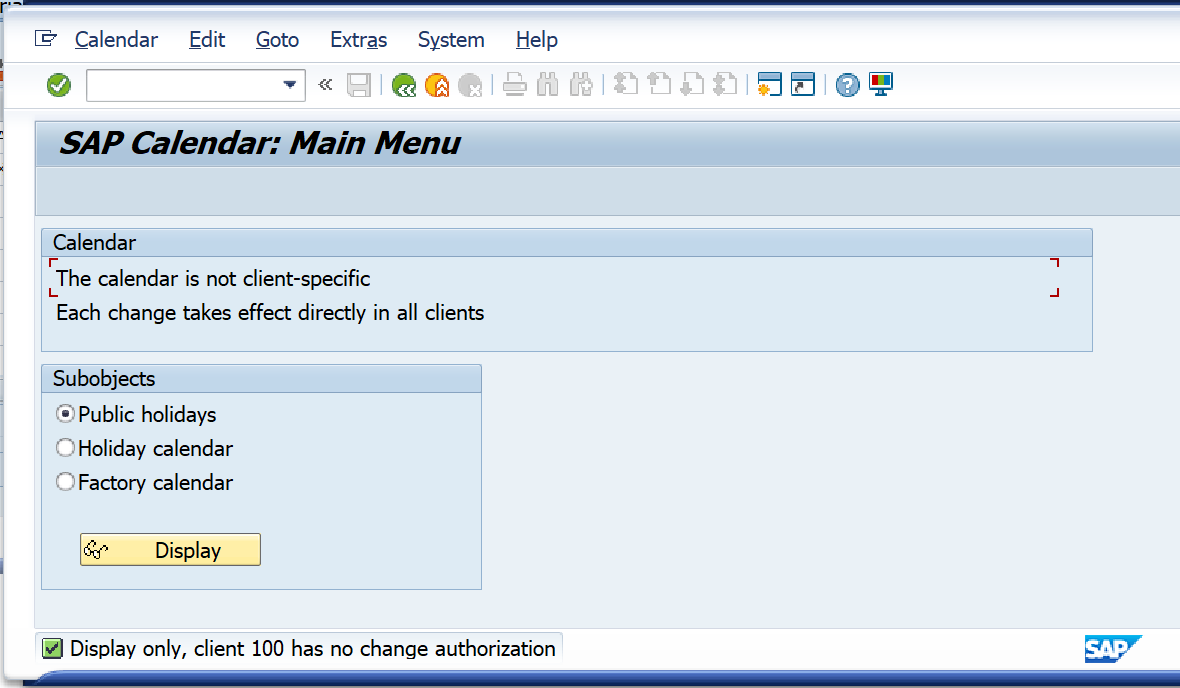Click the First Page icon
Viewport: 1180px width, 688px height.
[x=625, y=84]
